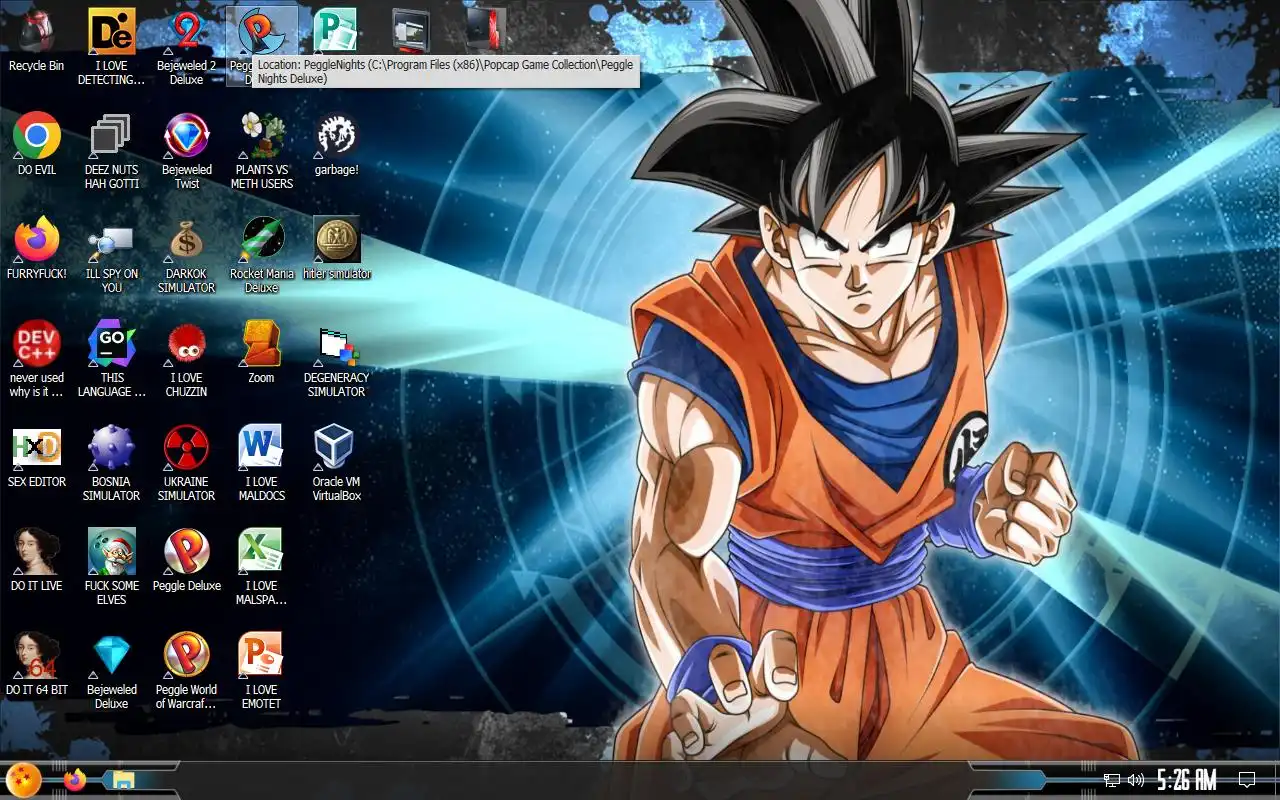Select the Oracle VM VirtualBox icon
This screenshot has height=800, width=1280.
point(337,463)
